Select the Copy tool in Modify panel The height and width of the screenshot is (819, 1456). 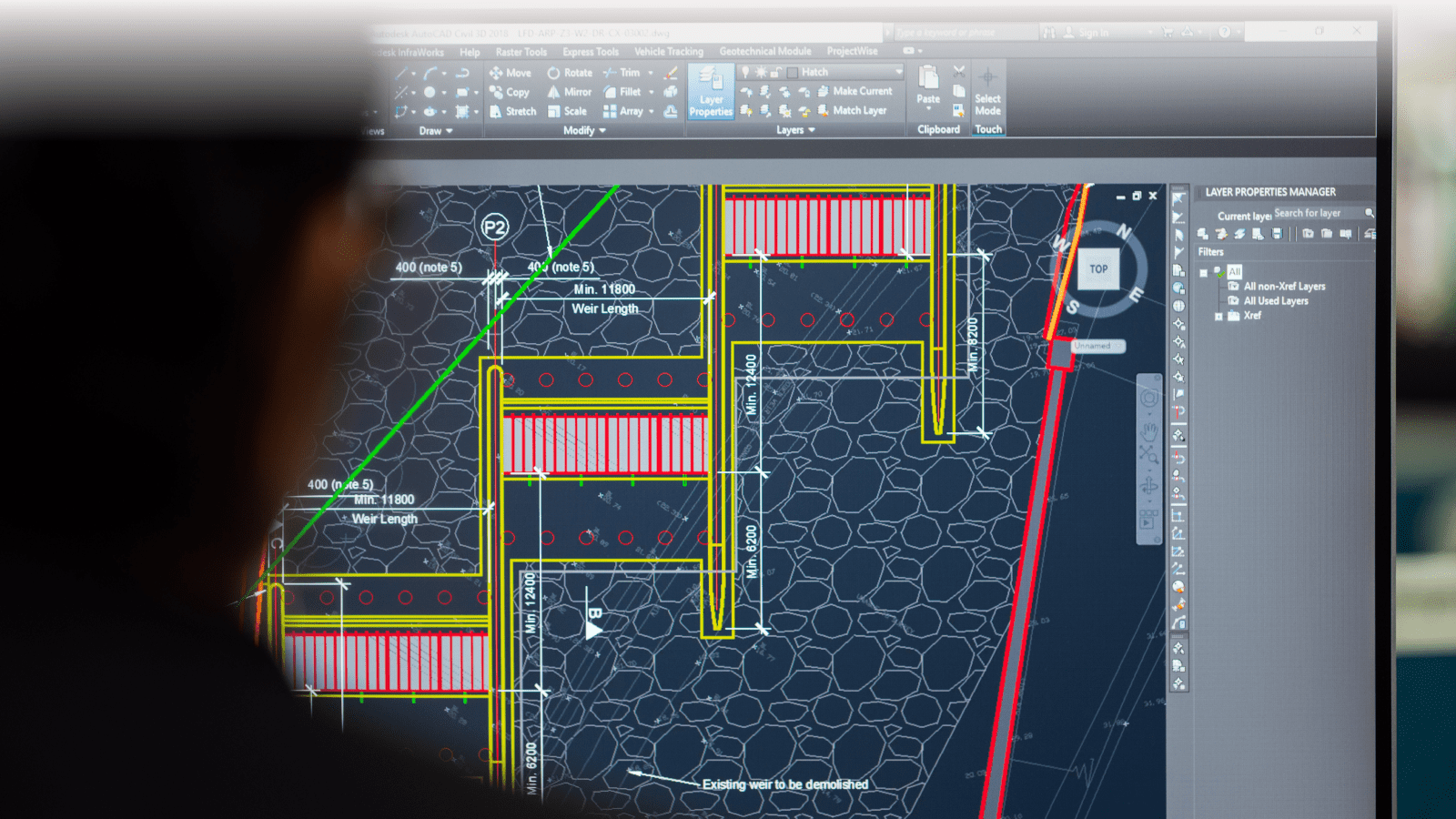coord(510,92)
